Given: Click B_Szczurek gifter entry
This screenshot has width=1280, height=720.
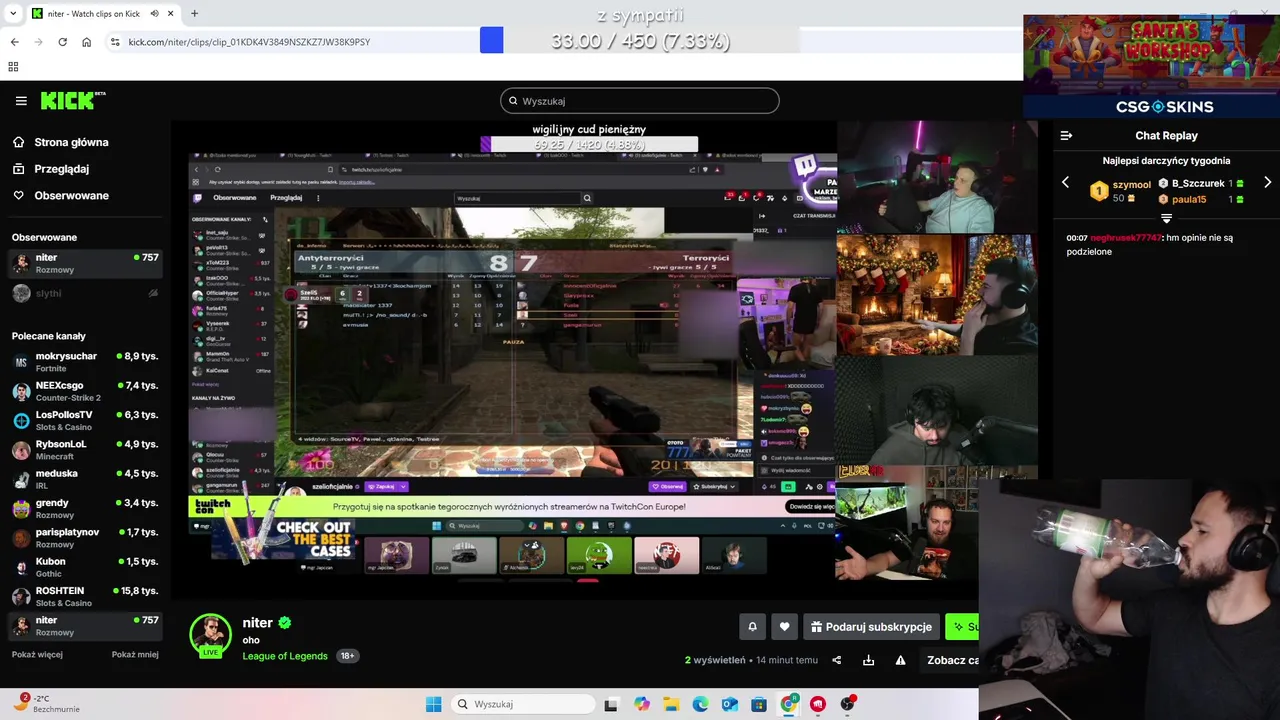Looking at the screenshot, I should tap(1200, 184).
